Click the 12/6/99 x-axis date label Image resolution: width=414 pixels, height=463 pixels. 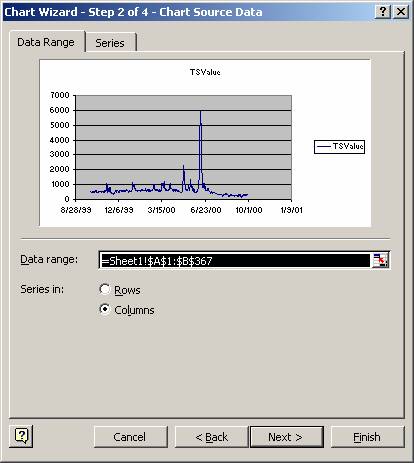pyautogui.click(x=119, y=210)
